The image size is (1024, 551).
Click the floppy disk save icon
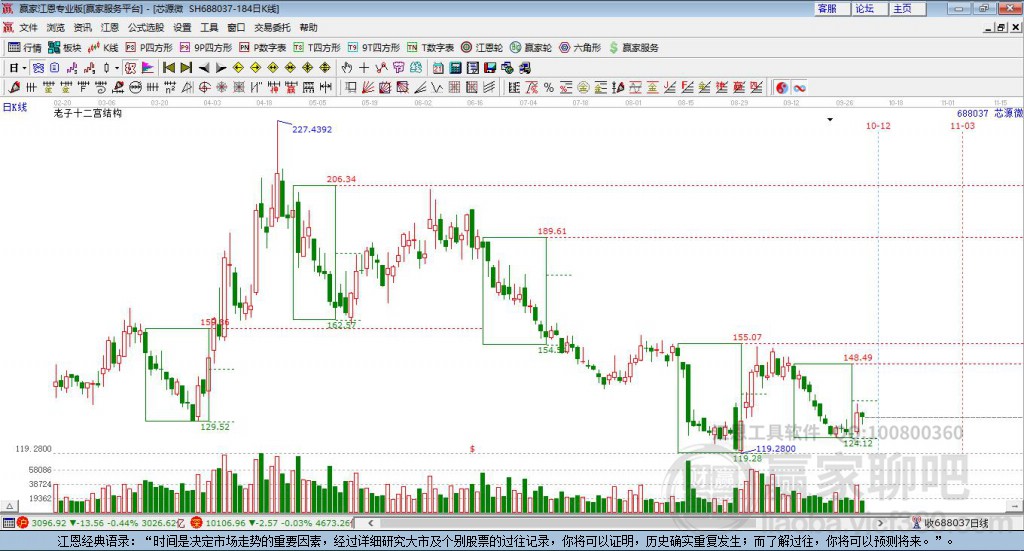(x=490, y=68)
